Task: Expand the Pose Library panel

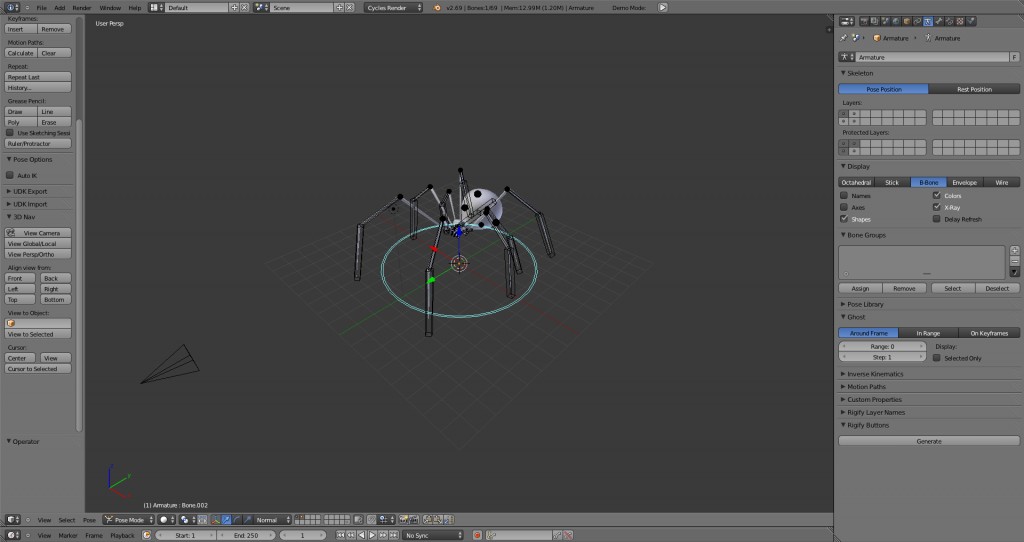Action: (x=865, y=304)
